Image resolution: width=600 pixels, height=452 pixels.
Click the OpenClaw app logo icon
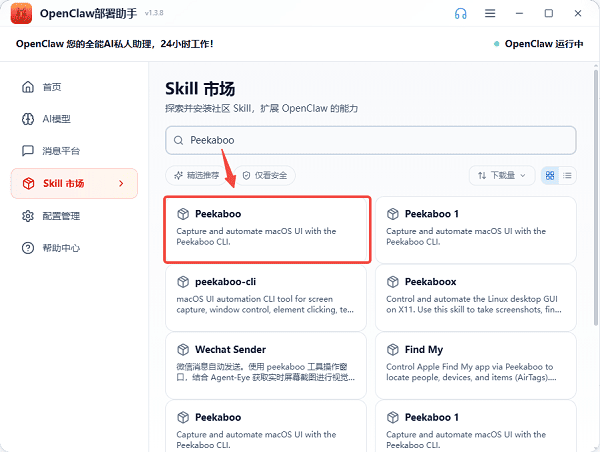21,13
